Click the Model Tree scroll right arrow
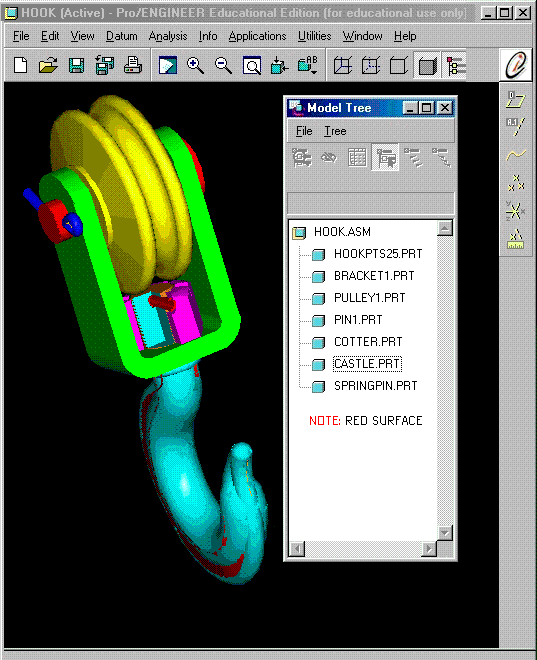The height and width of the screenshot is (660, 537). point(429,548)
